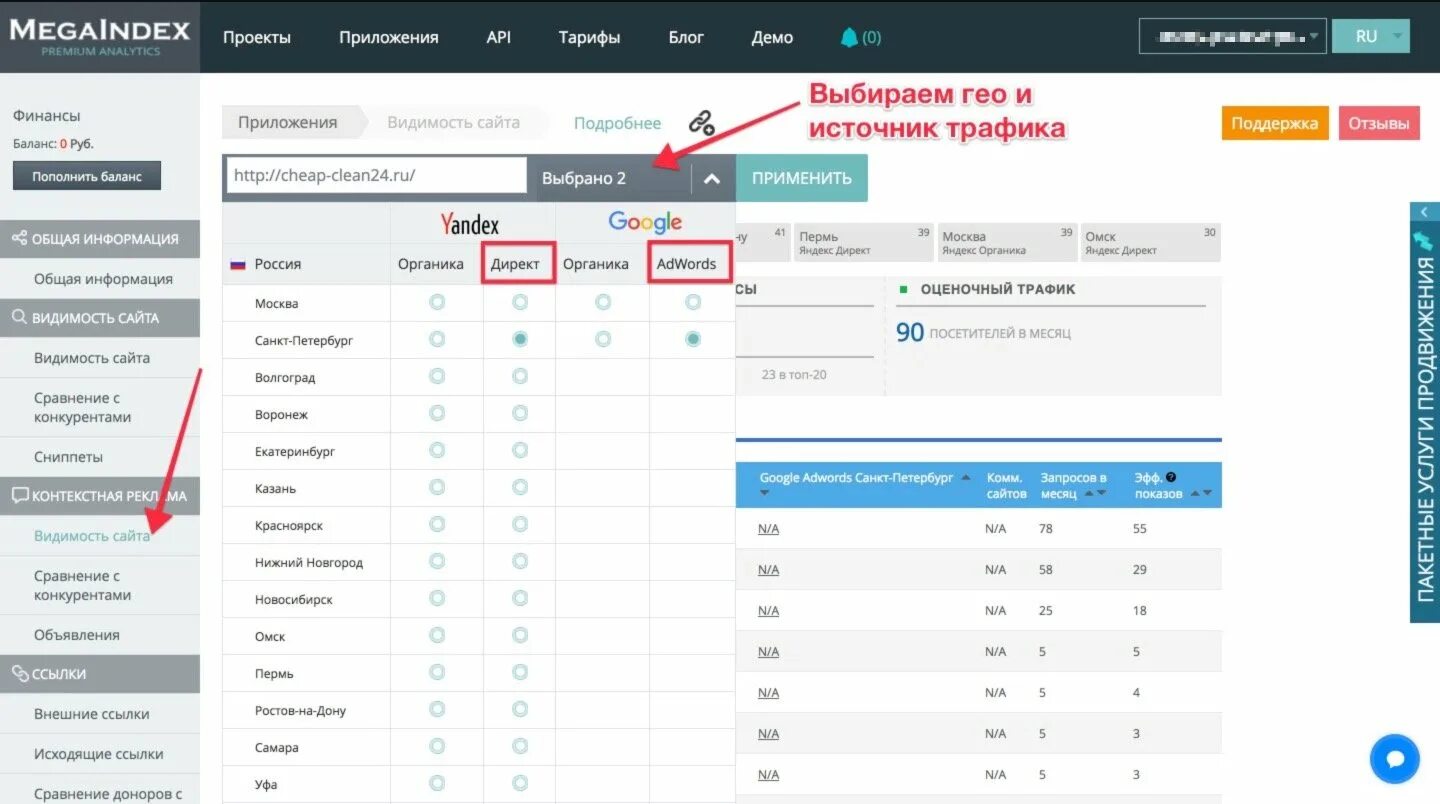Viewport: 1440px width, 804px height.
Task: Open the API menu item
Action: [x=499, y=37]
